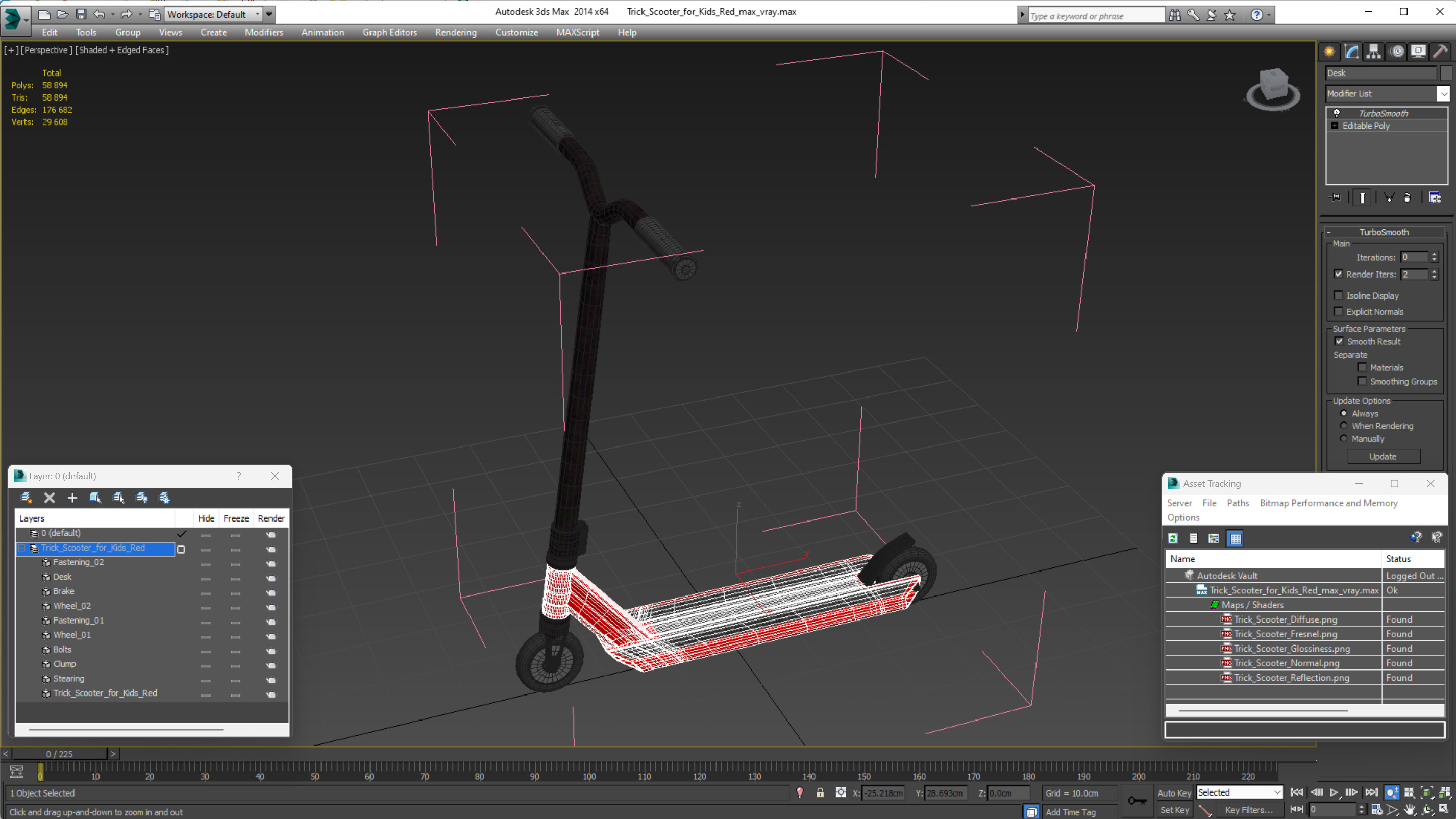Click the Pin Stack icon
This screenshot has height=819, width=1456.
click(1335, 197)
